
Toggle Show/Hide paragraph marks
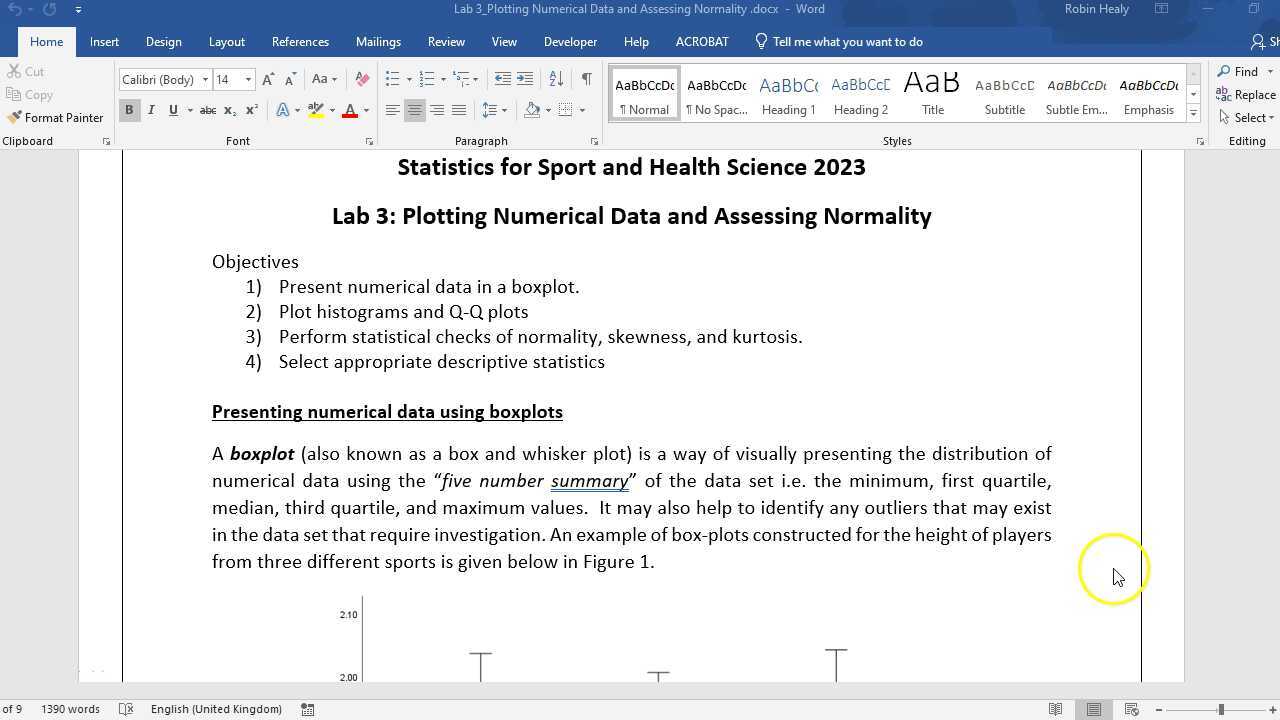pyautogui.click(x=586, y=79)
